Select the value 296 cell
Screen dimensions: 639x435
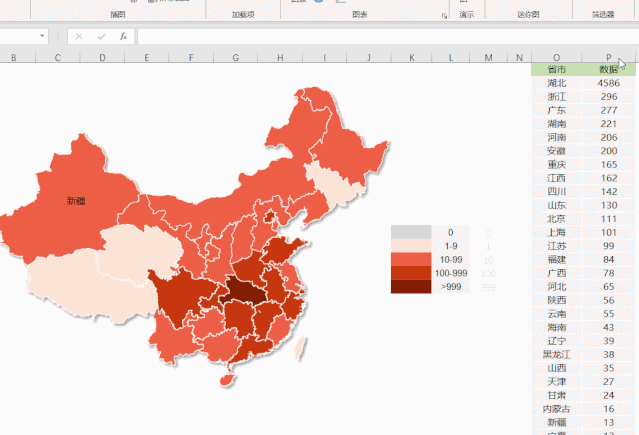609,97
